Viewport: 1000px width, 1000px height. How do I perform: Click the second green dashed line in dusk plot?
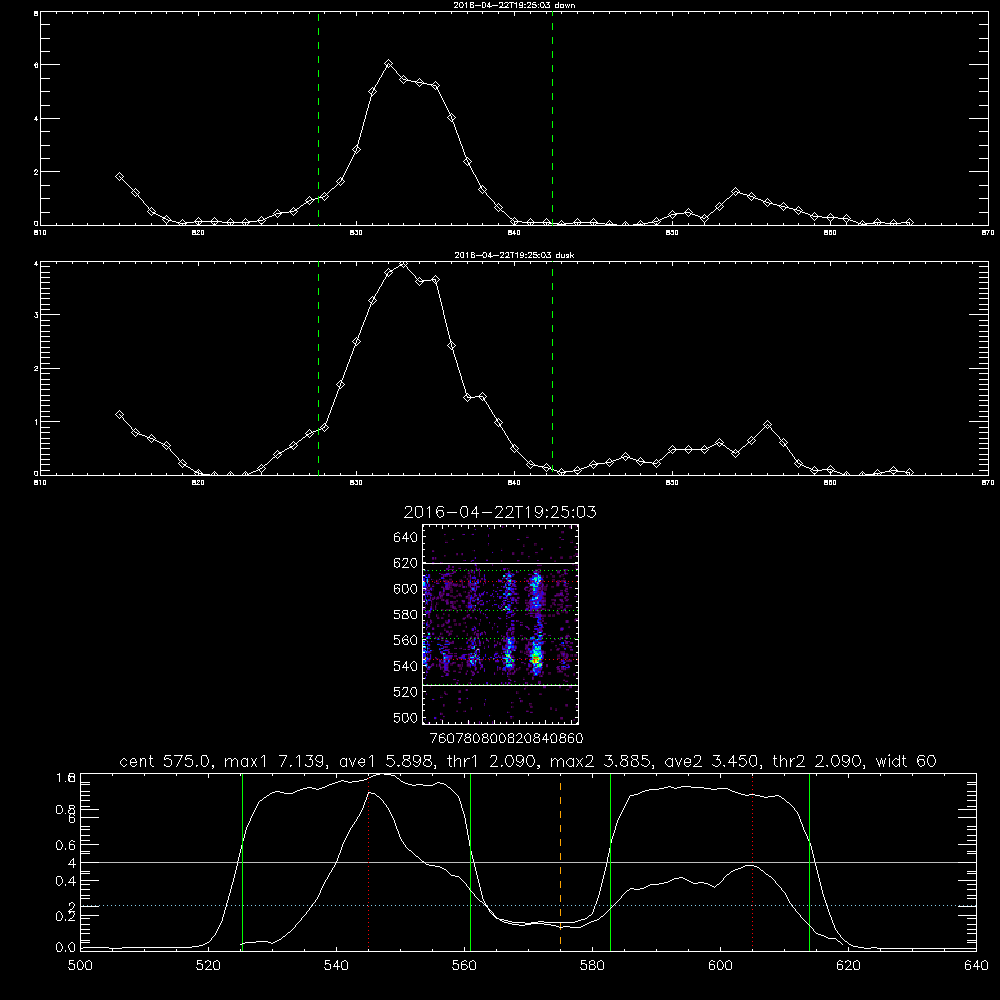click(552, 368)
